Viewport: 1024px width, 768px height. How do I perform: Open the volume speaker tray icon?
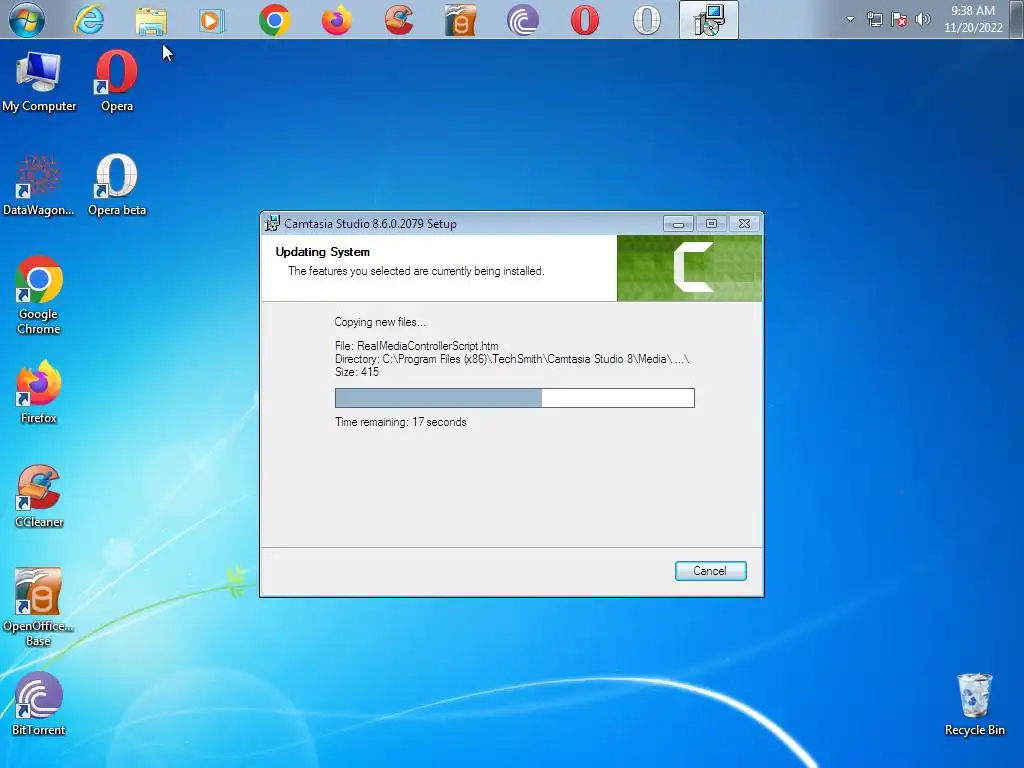pyautogui.click(x=923, y=20)
